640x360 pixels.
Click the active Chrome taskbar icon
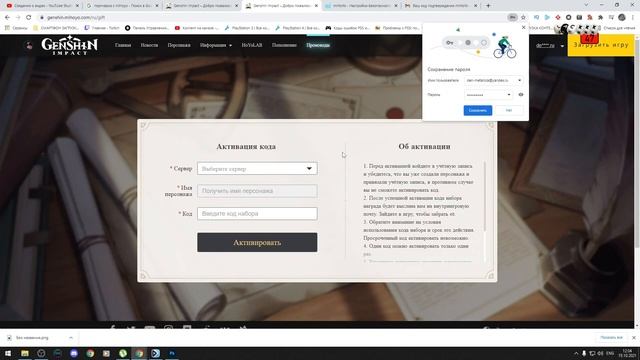click(x=139, y=353)
